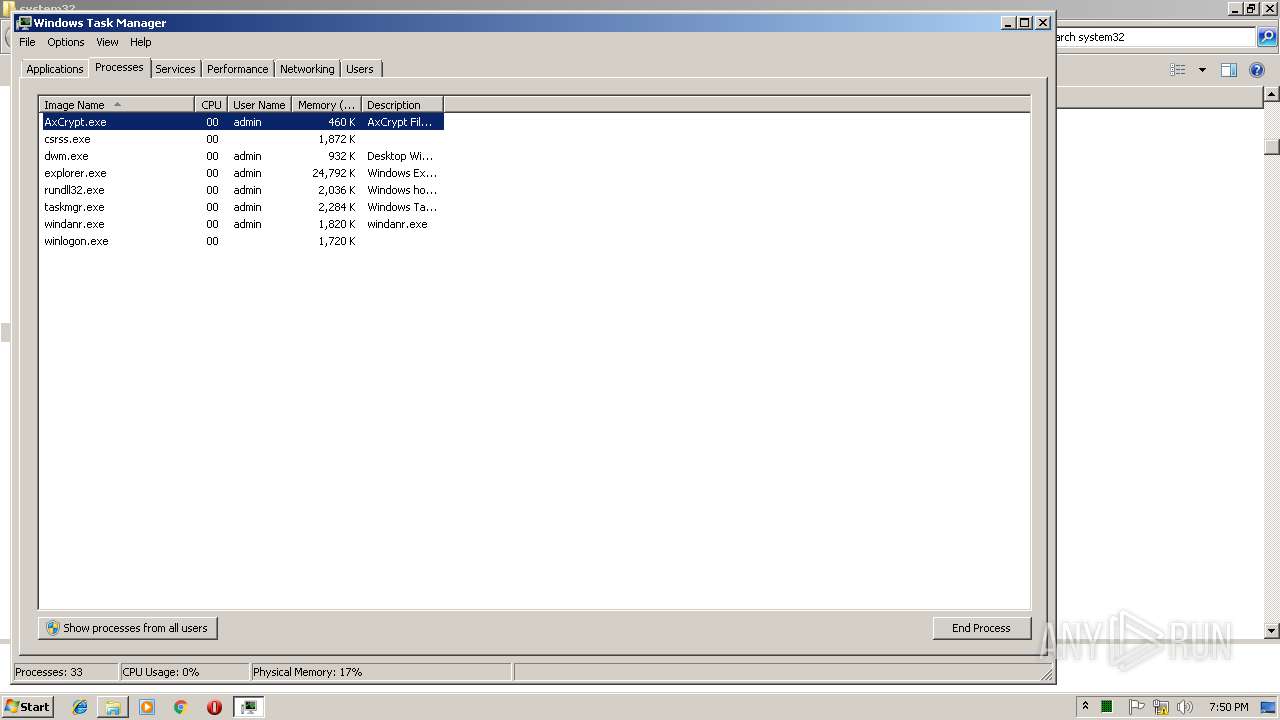1280x720 pixels.
Task: Open the Opera browser taskbar icon
Action: coord(214,707)
